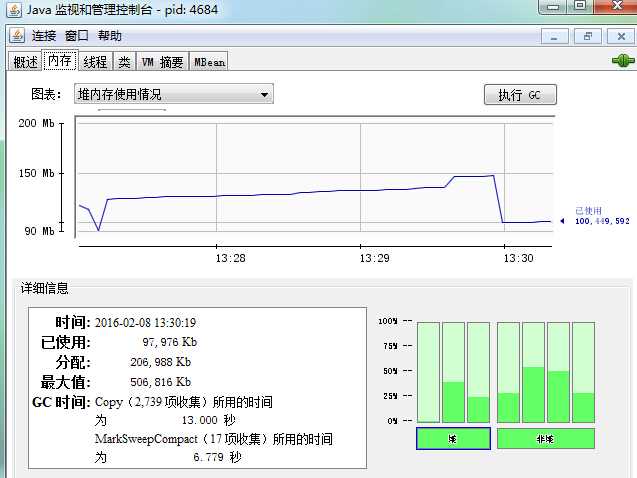
Task: Click the 最大值: label
Action: 65,382
